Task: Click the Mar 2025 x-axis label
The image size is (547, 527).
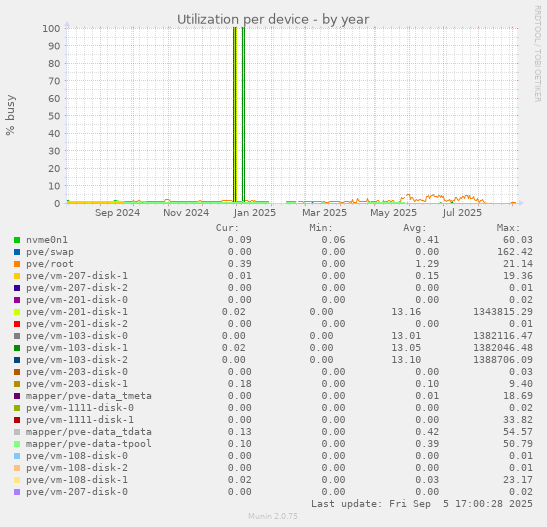Action: [x=324, y=213]
